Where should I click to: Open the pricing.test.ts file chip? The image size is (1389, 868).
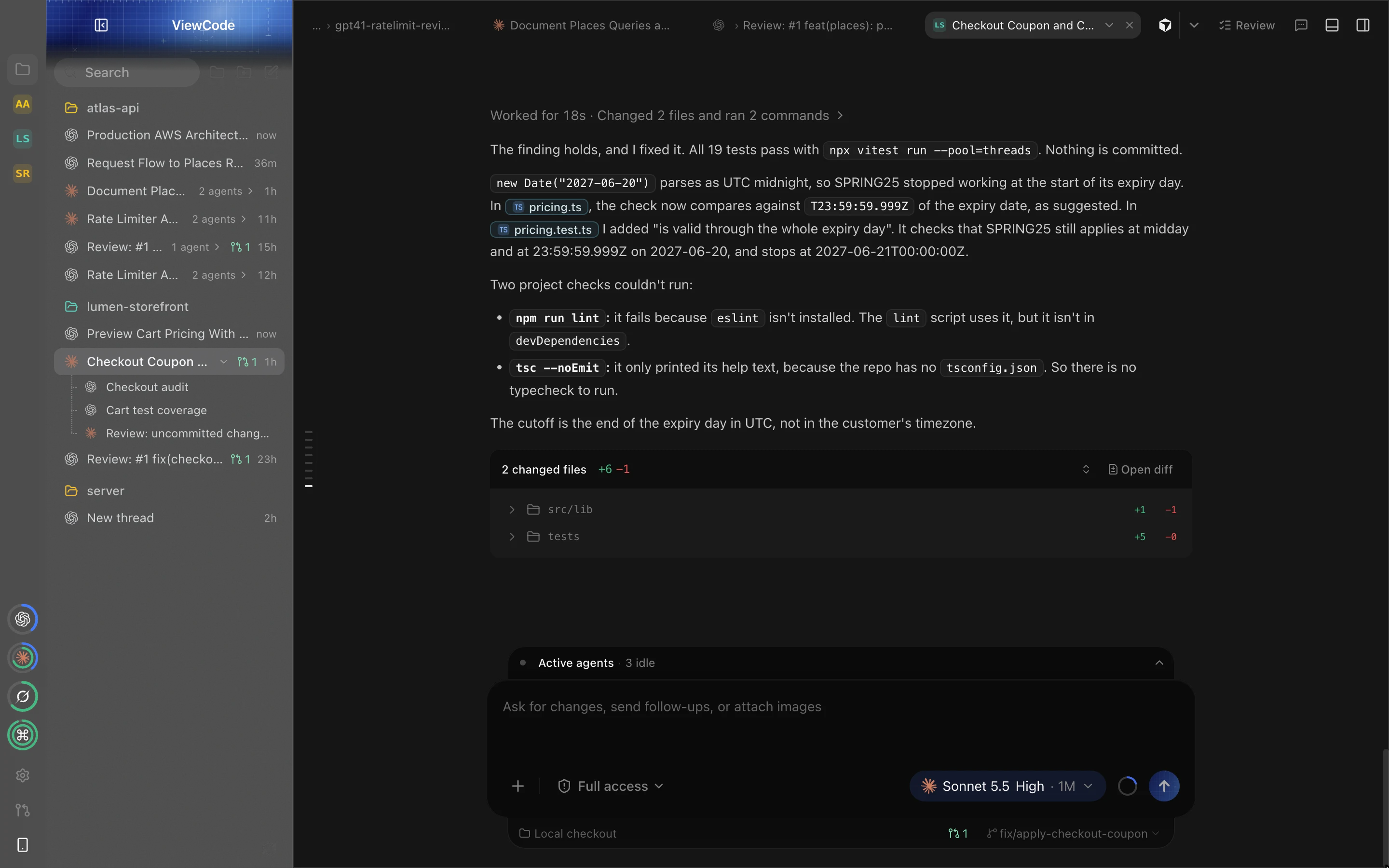[545, 230]
